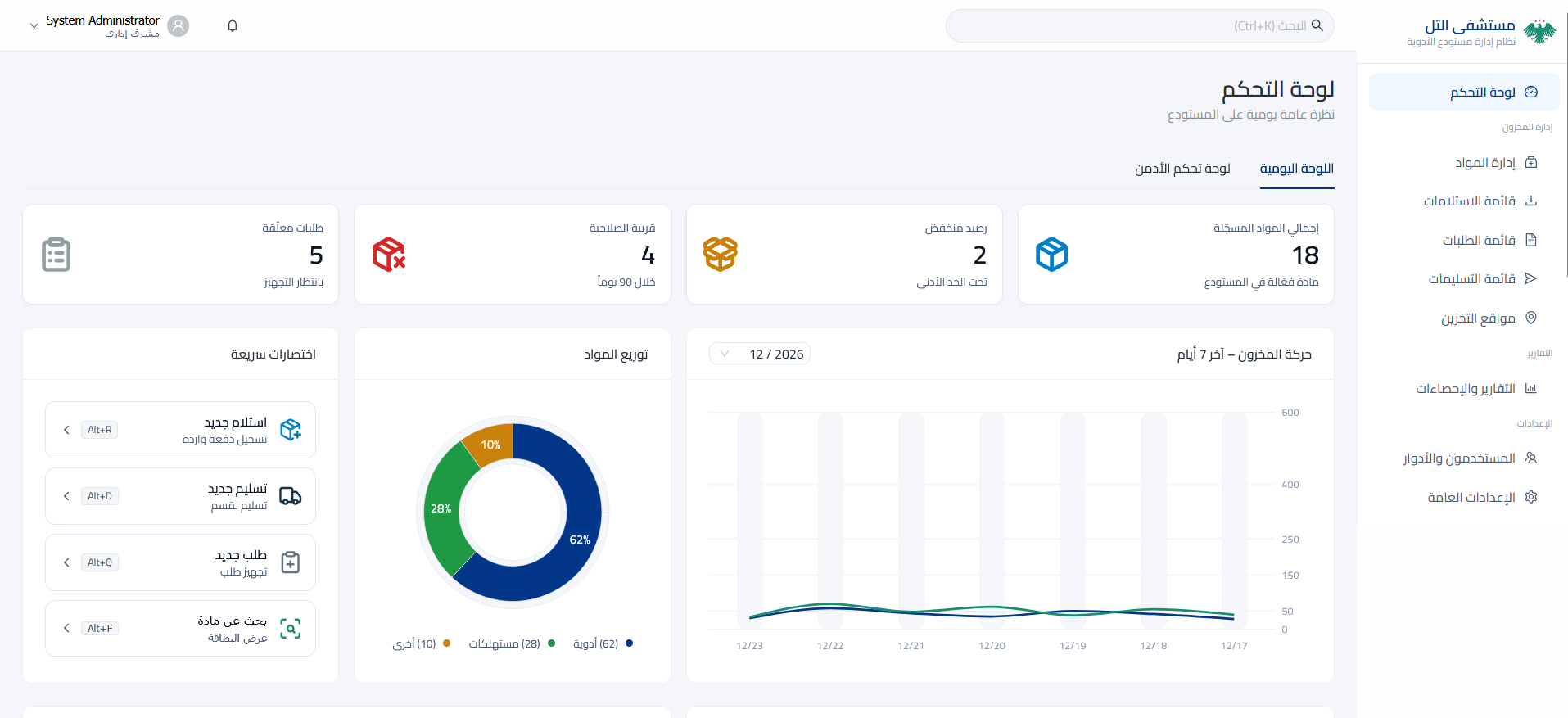Click the chevron on the بحث عن مادة shortcut
1568x718 pixels.
[66, 628]
